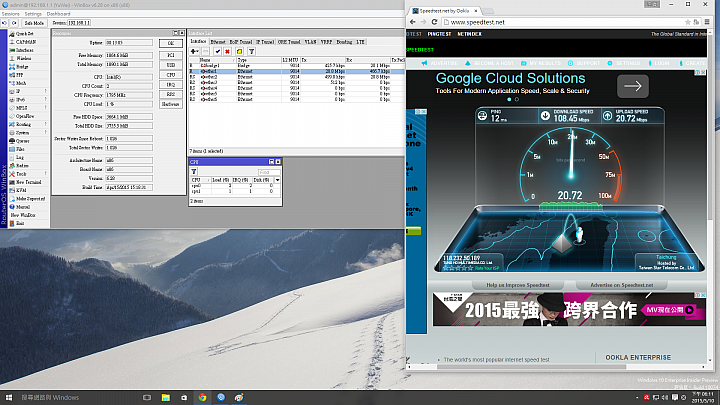Open MY RESULTS on Speedtest
The height and width of the screenshot is (405, 720).
540,63
